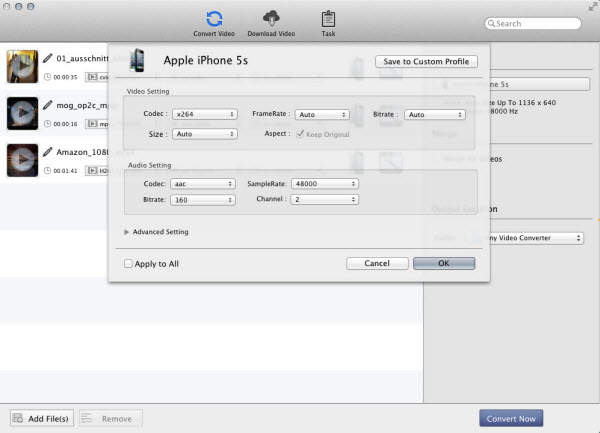The height and width of the screenshot is (433, 600).
Task: Click the magnifier icon in Search
Action: click(491, 24)
